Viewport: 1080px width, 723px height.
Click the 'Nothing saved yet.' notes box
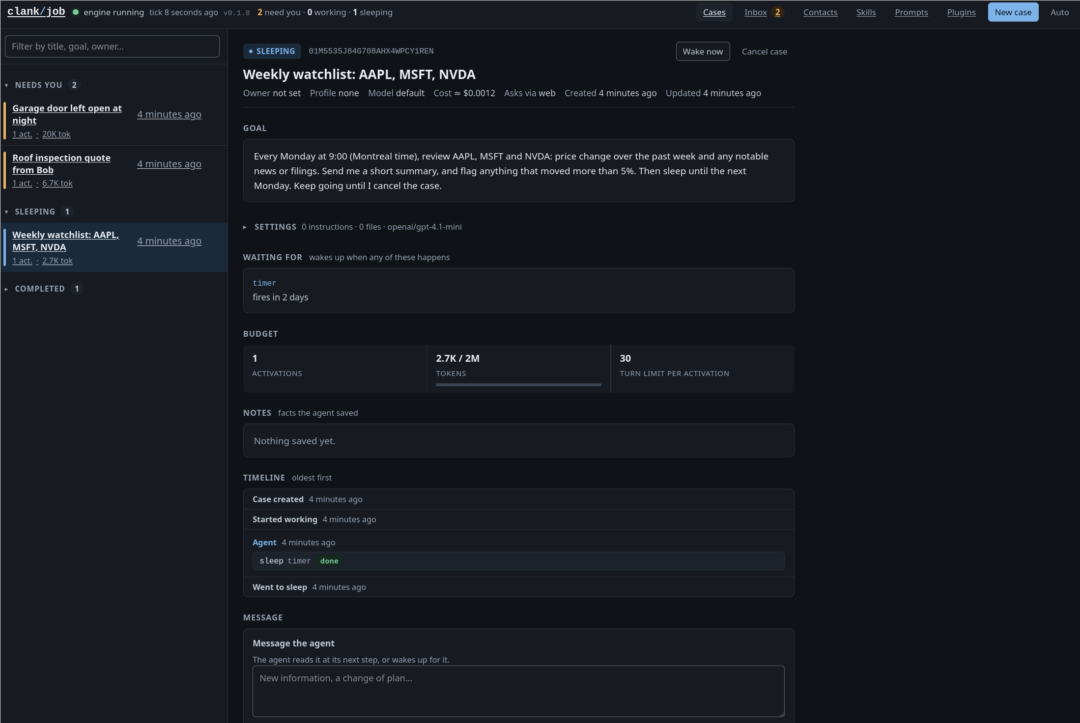click(x=518, y=441)
